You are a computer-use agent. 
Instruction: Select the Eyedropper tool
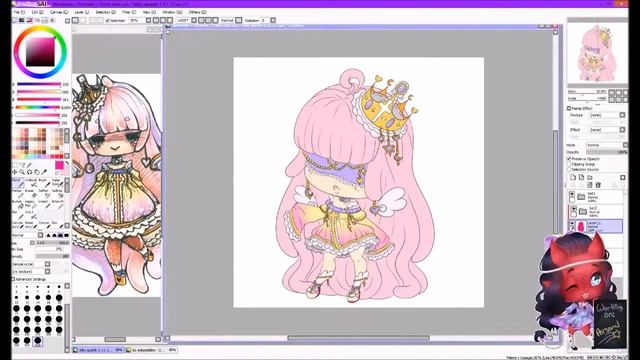[x=44, y=172]
